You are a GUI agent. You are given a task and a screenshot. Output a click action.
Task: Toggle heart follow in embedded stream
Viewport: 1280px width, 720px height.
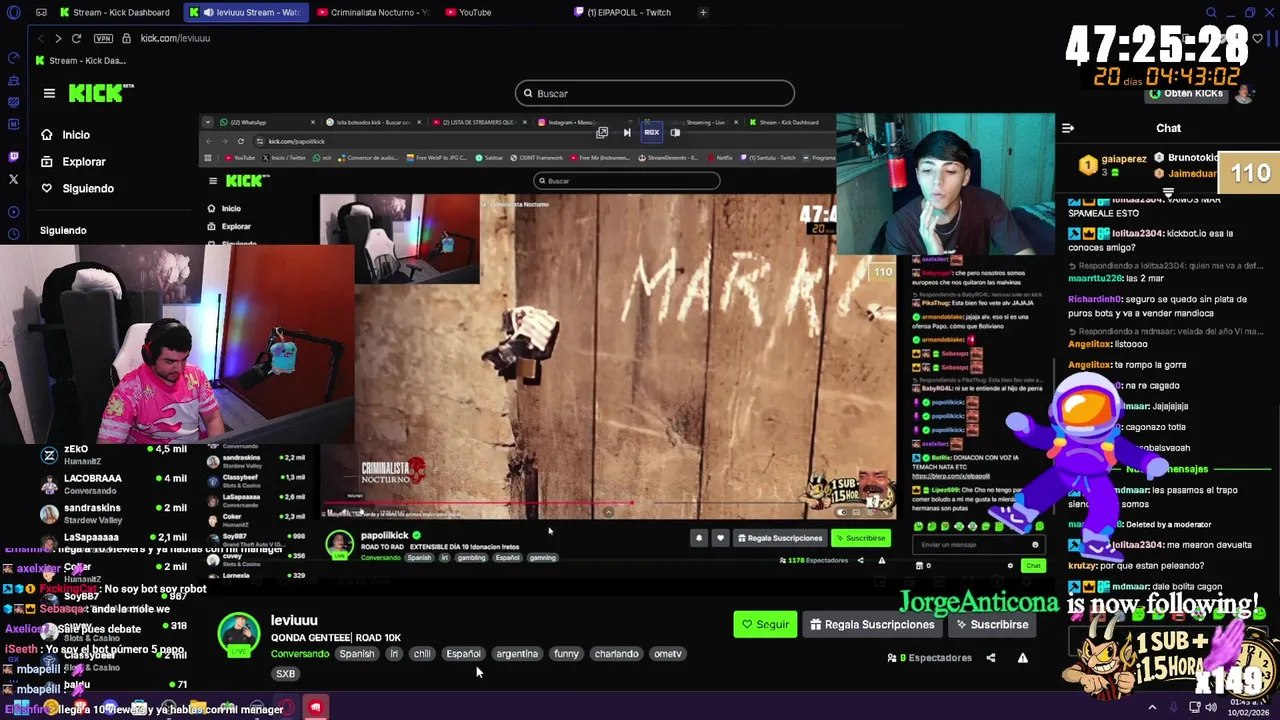click(720, 538)
